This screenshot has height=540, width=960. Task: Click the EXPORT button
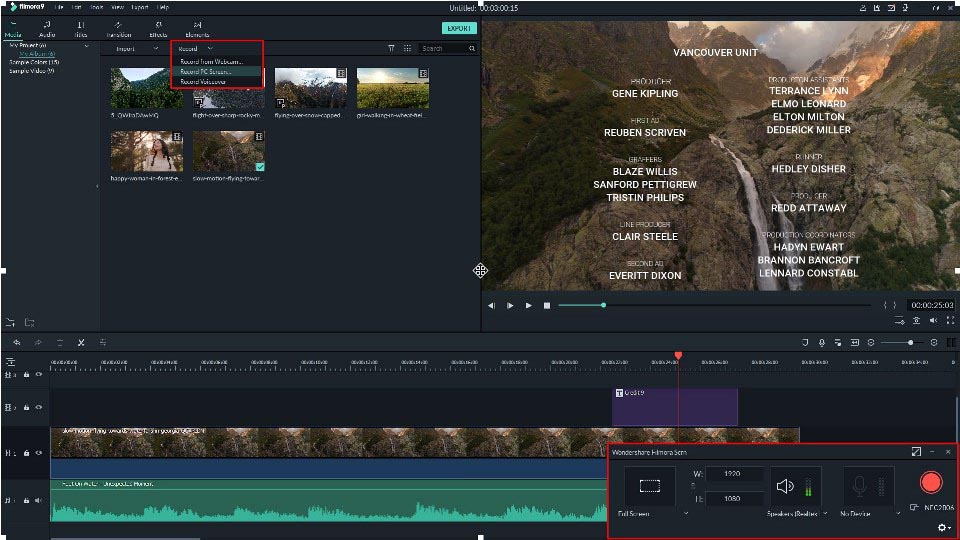click(459, 28)
